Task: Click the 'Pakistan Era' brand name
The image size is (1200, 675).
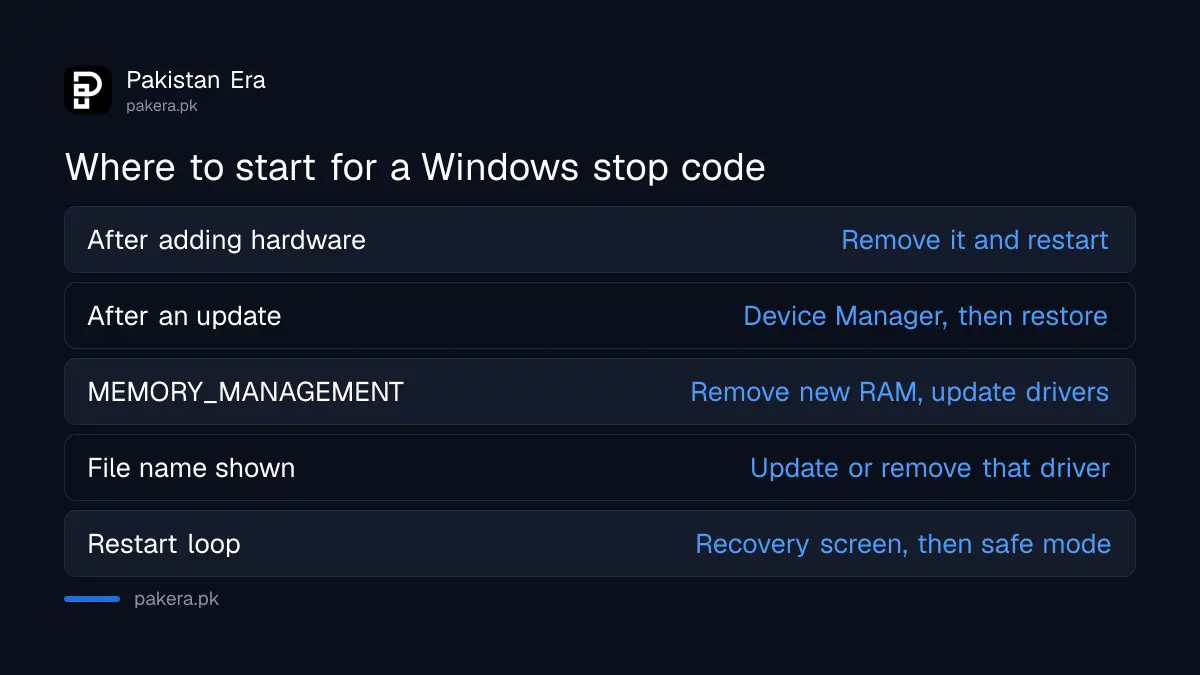Action: click(196, 80)
